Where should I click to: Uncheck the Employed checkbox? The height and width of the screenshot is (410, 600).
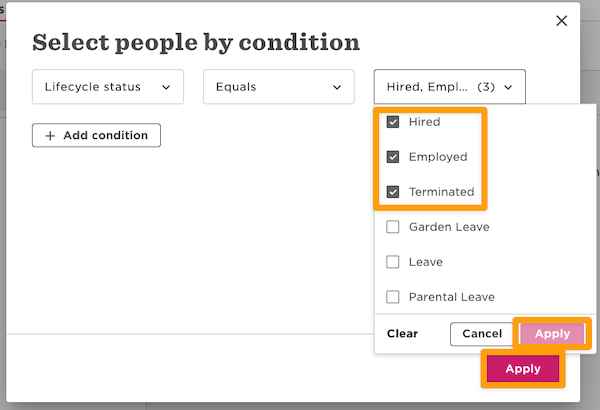[x=393, y=157]
